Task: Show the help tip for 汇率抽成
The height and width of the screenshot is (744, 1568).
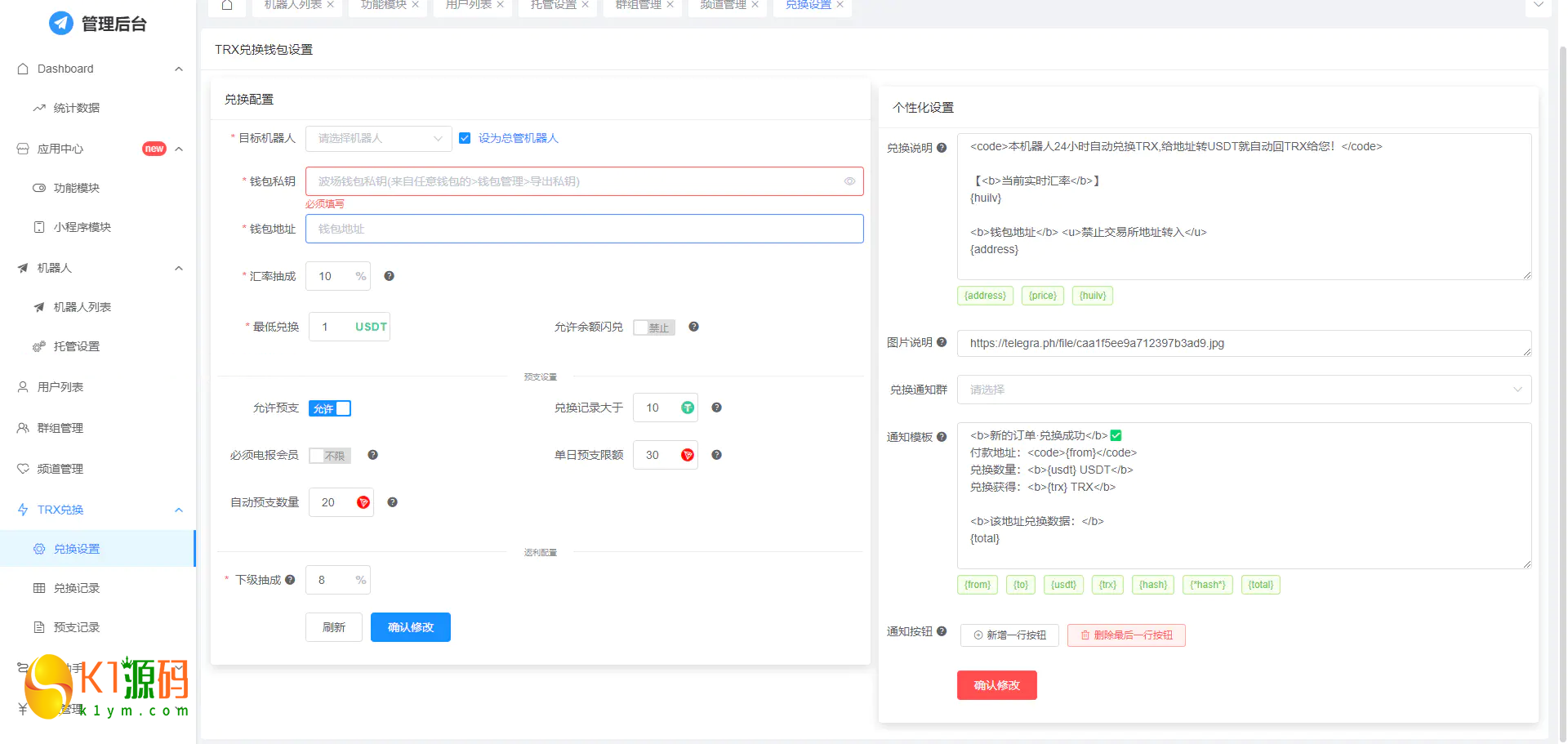Action: (390, 276)
